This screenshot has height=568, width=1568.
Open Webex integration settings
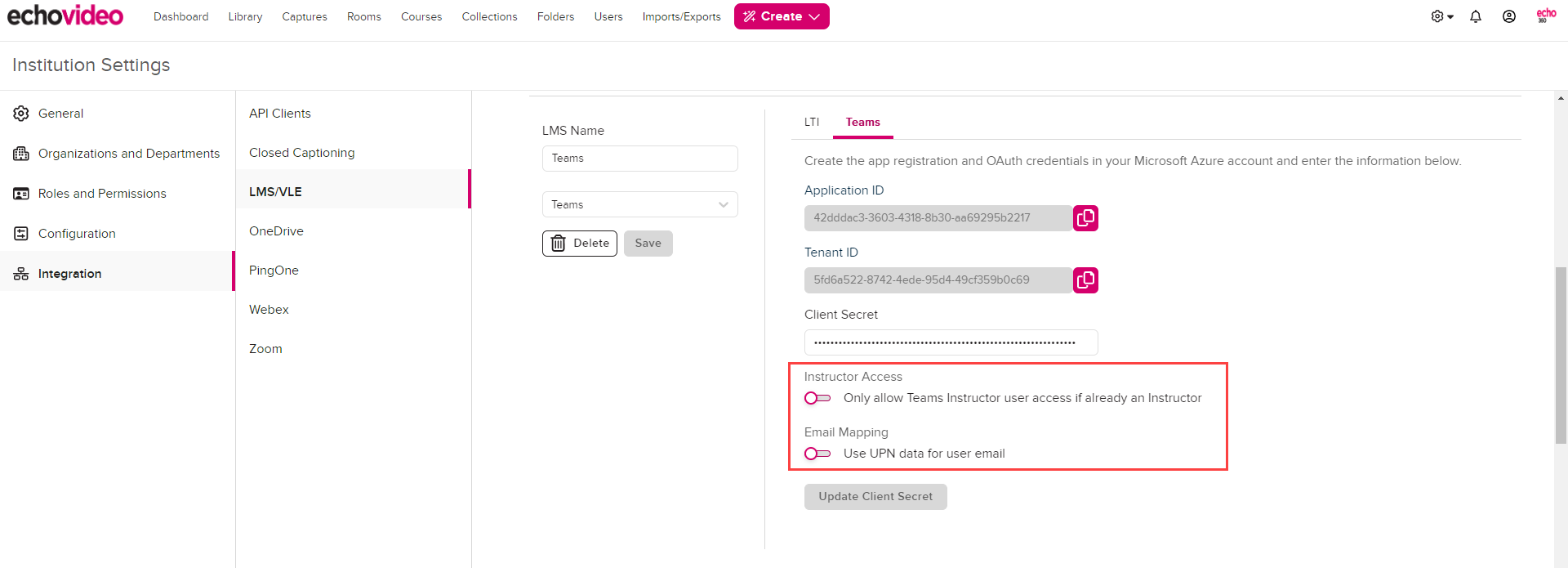354,310
